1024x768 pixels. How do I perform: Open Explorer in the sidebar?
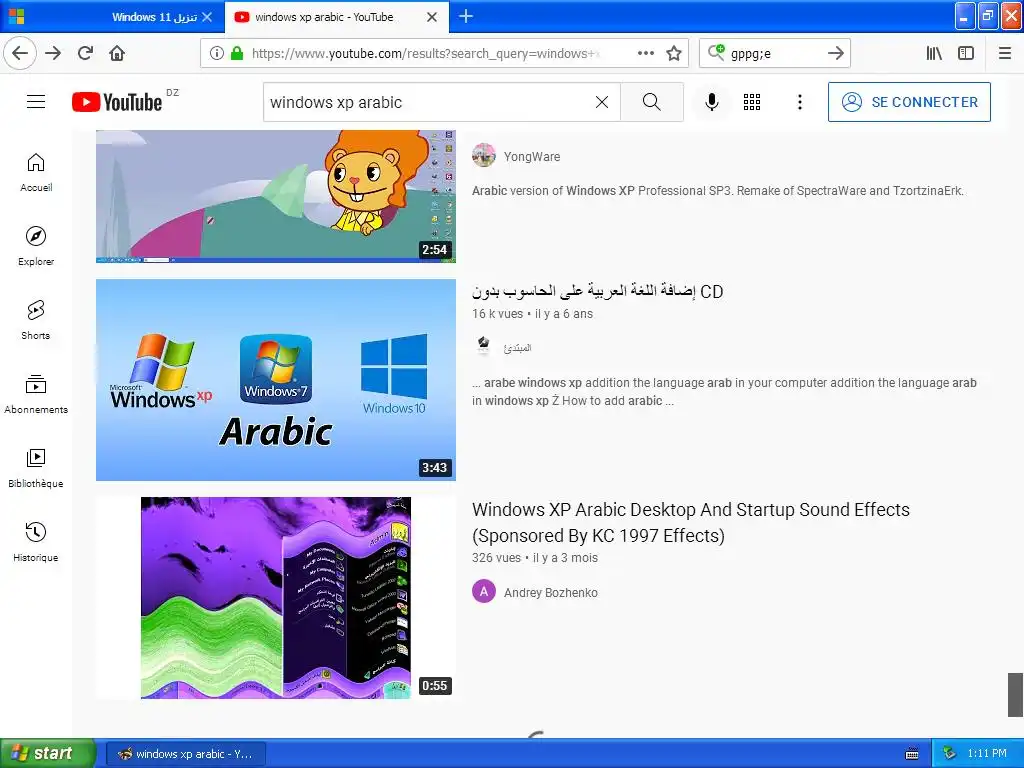click(x=36, y=246)
